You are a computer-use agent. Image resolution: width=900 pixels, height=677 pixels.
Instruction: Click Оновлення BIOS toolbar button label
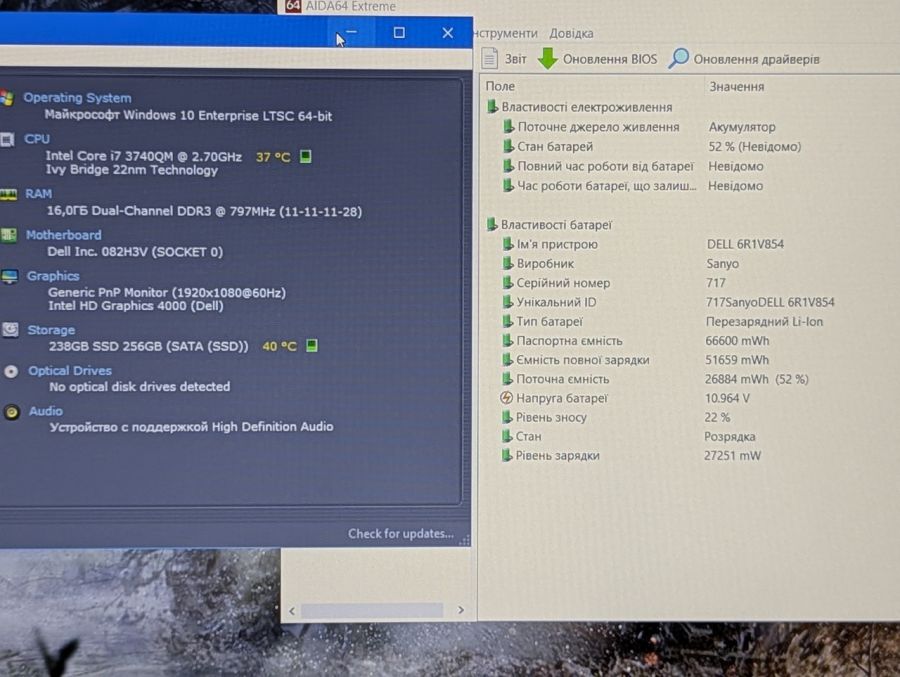(610, 59)
